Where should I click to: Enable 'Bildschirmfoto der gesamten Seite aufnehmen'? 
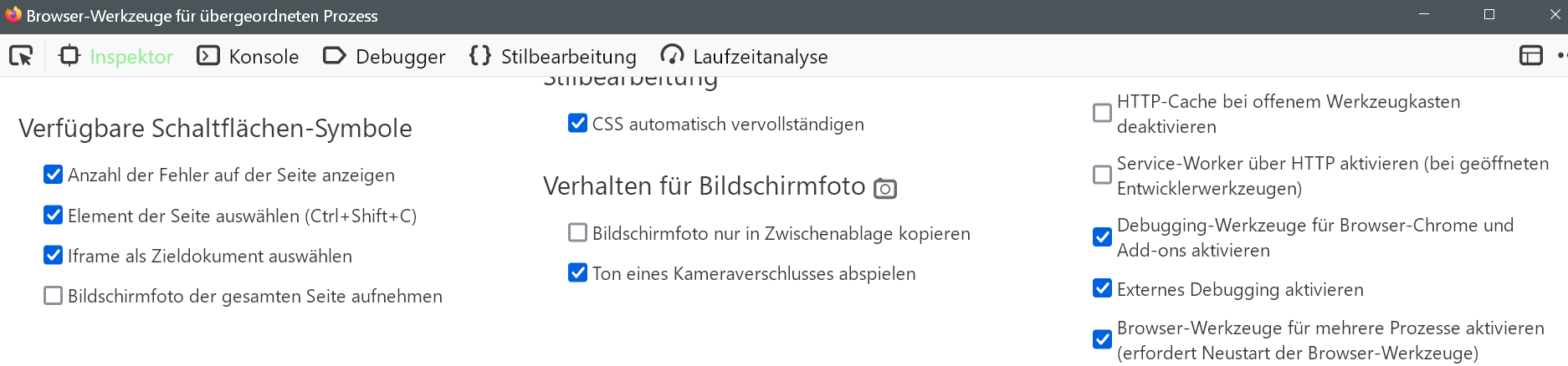[54, 296]
